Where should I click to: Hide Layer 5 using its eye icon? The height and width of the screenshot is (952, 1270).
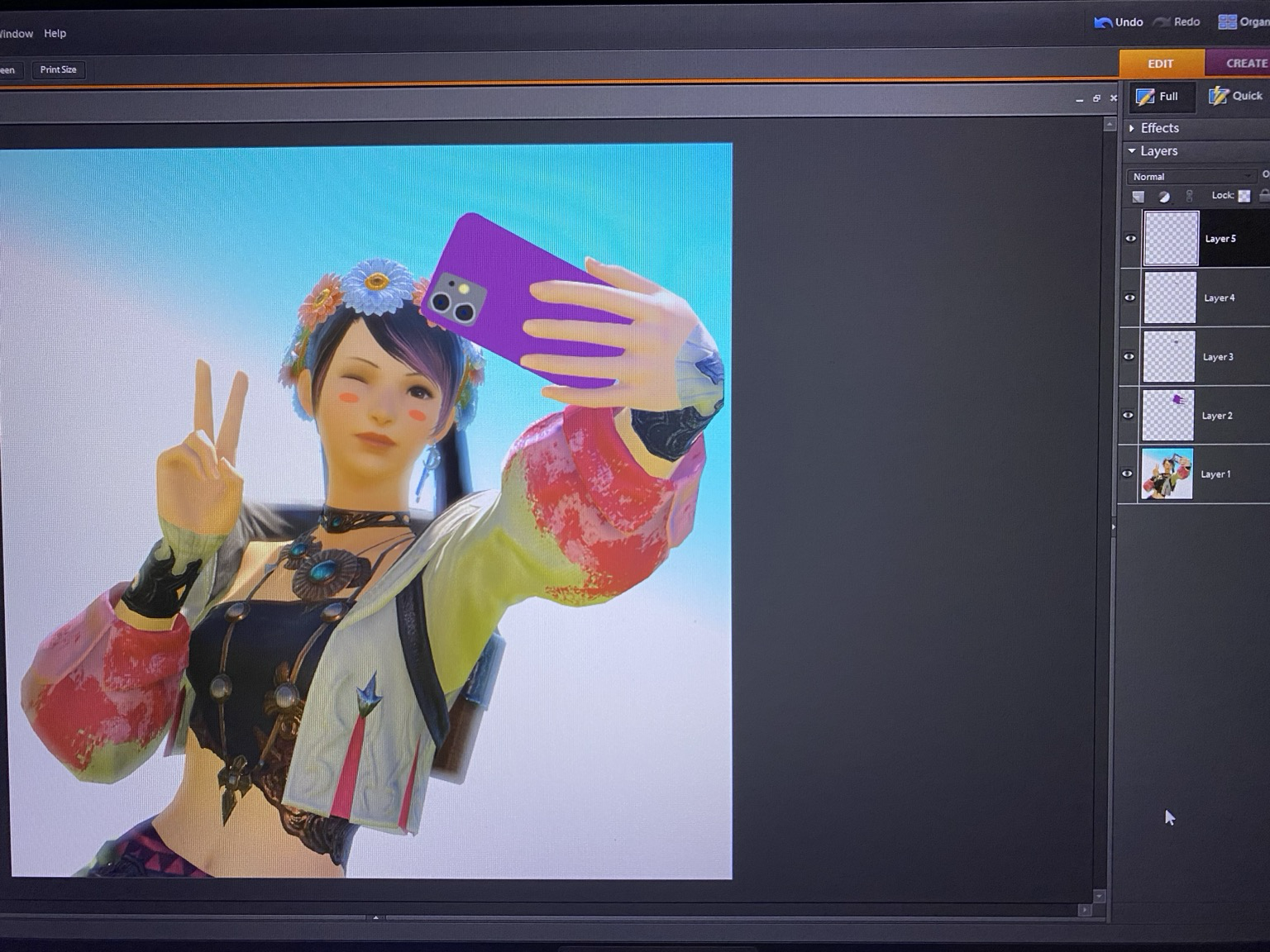point(1130,239)
